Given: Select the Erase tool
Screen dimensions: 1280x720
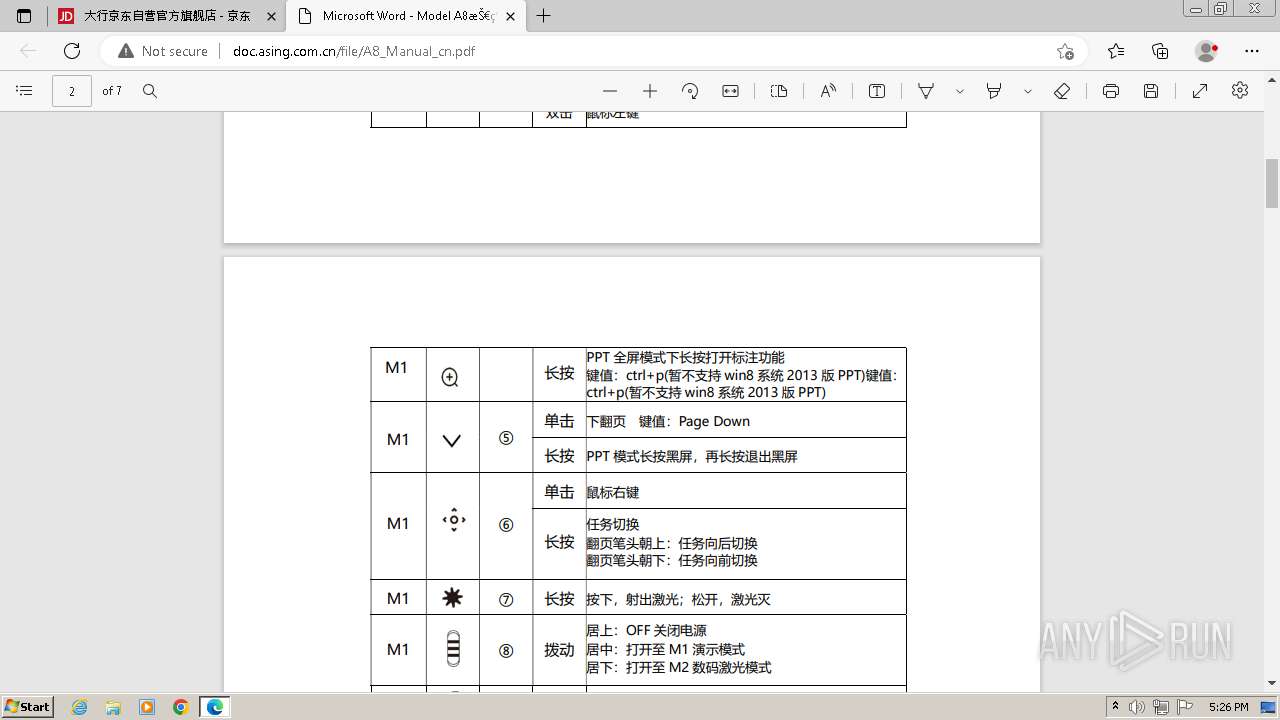Looking at the screenshot, I should (1062, 91).
